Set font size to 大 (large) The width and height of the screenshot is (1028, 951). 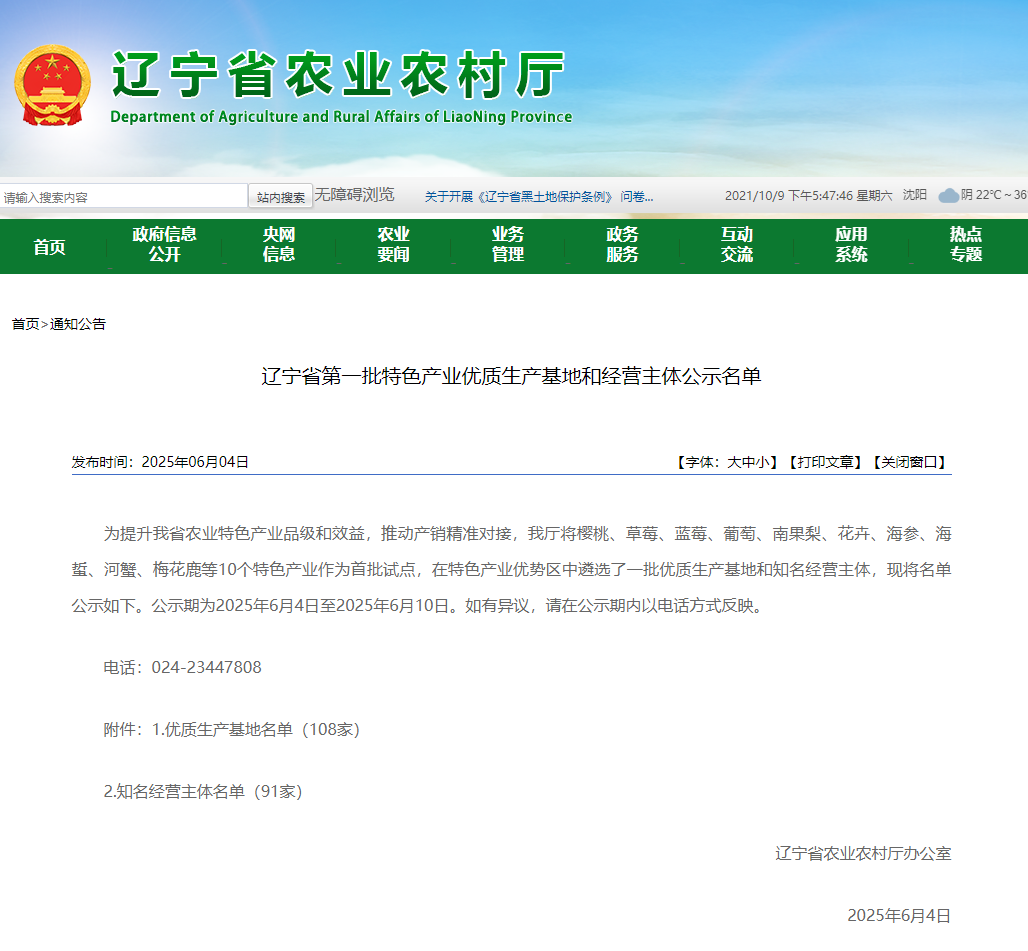(x=733, y=462)
